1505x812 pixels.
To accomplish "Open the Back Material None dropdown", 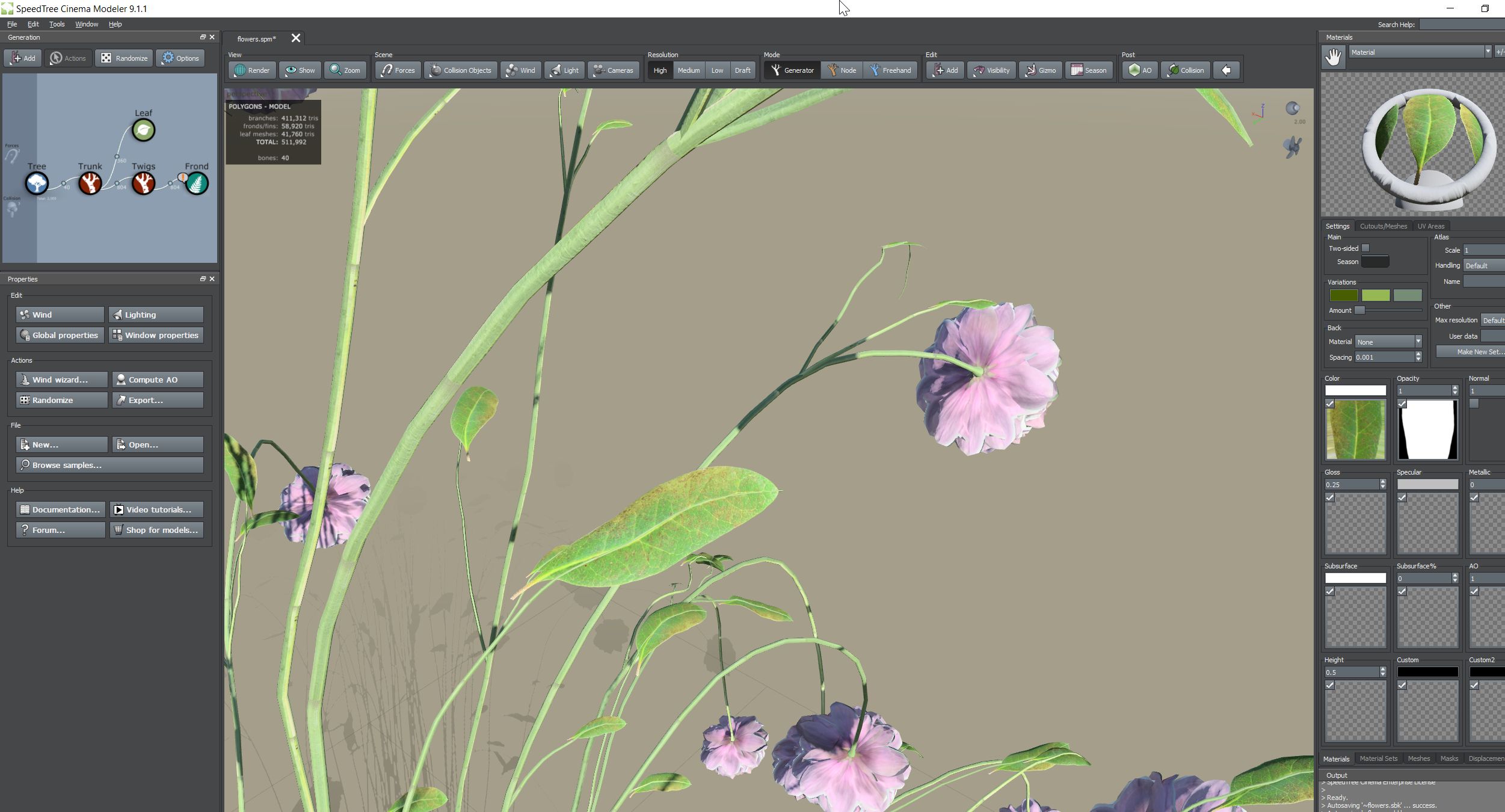I will (x=1388, y=342).
